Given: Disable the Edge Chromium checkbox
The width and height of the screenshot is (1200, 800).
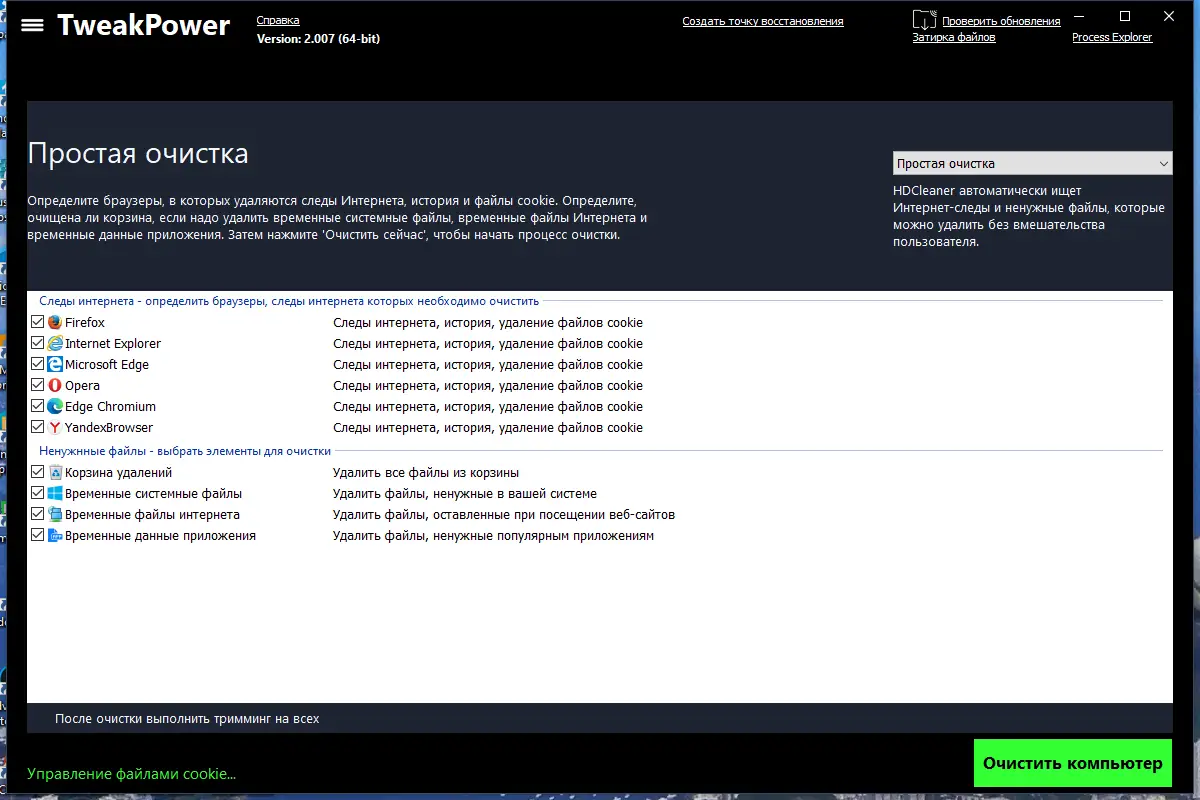Looking at the screenshot, I should pos(38,407).
